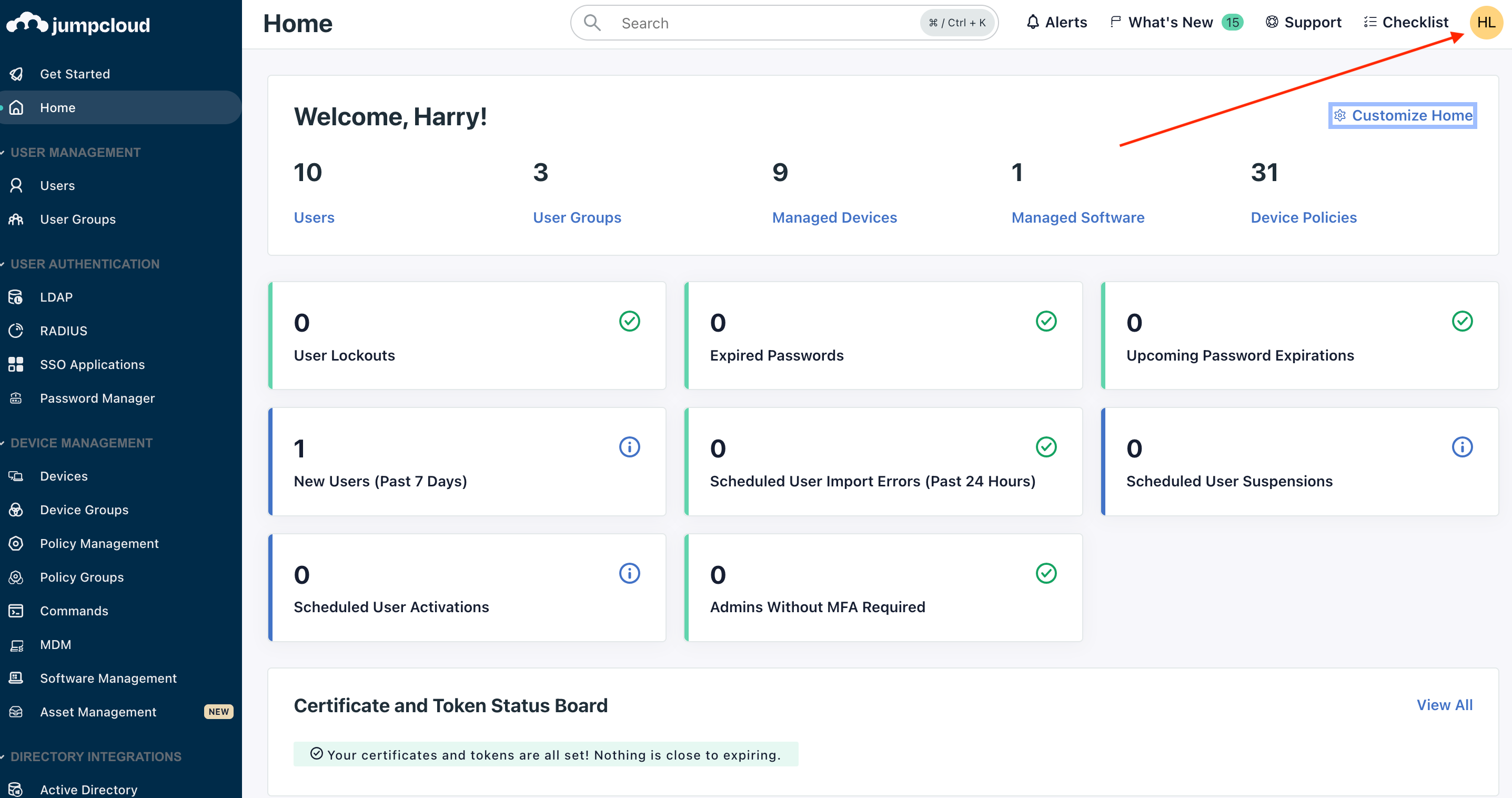Image resolution: width=1512 pixels, height=798 pixels.
Task: Open the Managed Devices link
Action: [x=834, y=217]
